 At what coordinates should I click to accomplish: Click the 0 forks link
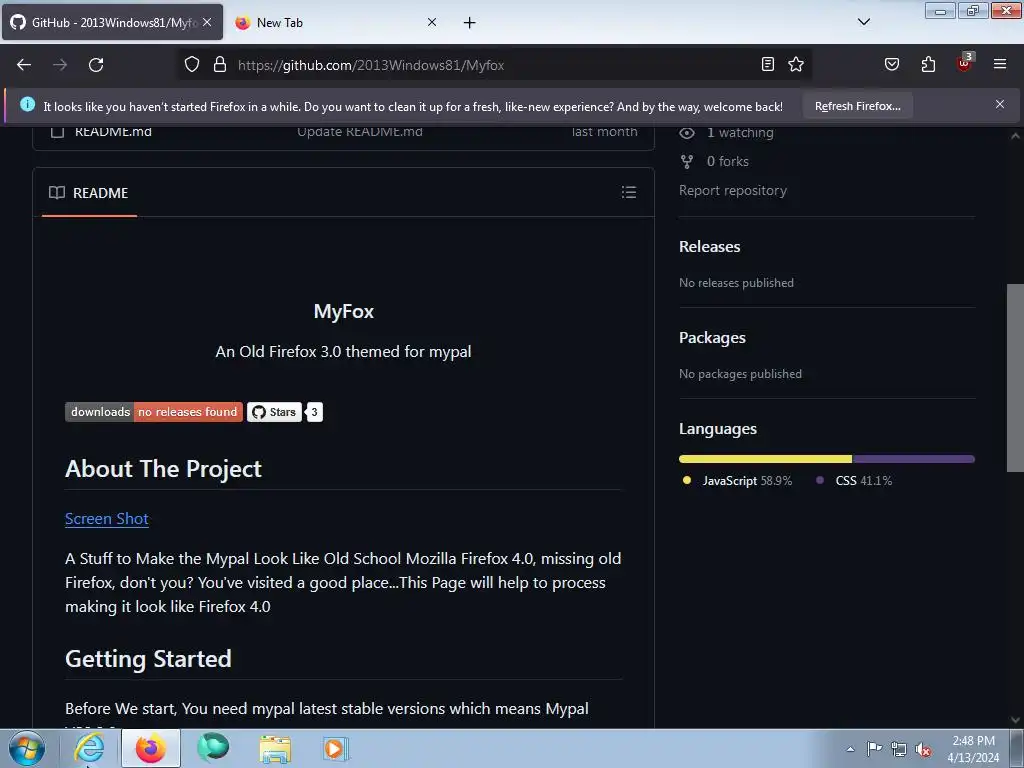[x=728, y=161]
